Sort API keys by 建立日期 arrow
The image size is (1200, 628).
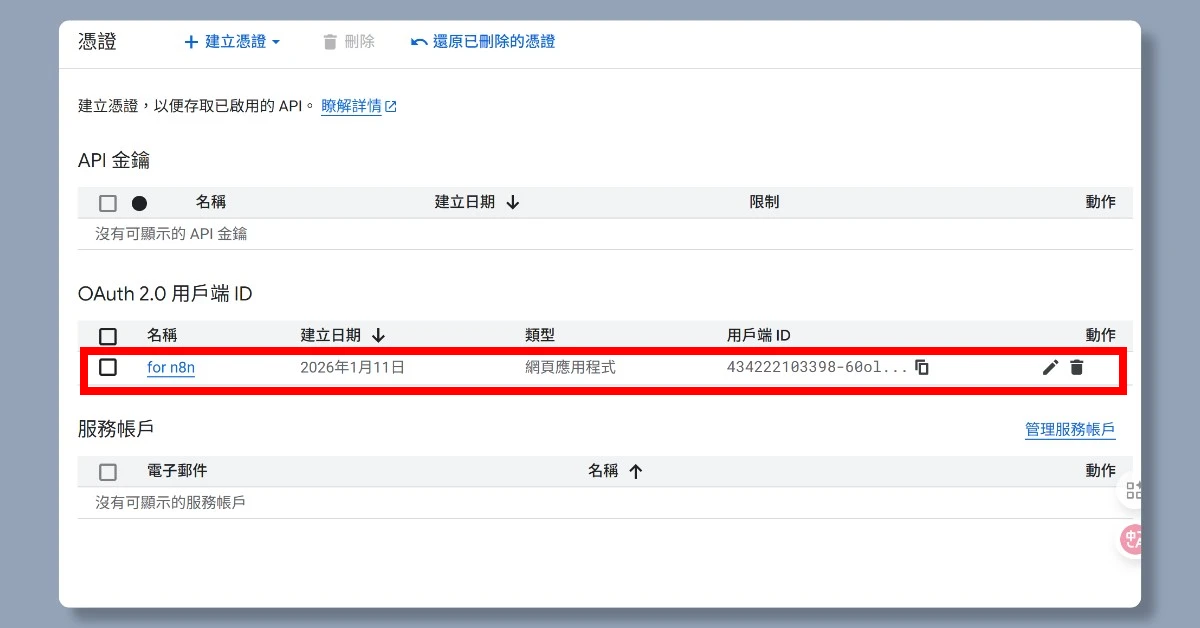[x=513, y=202]
